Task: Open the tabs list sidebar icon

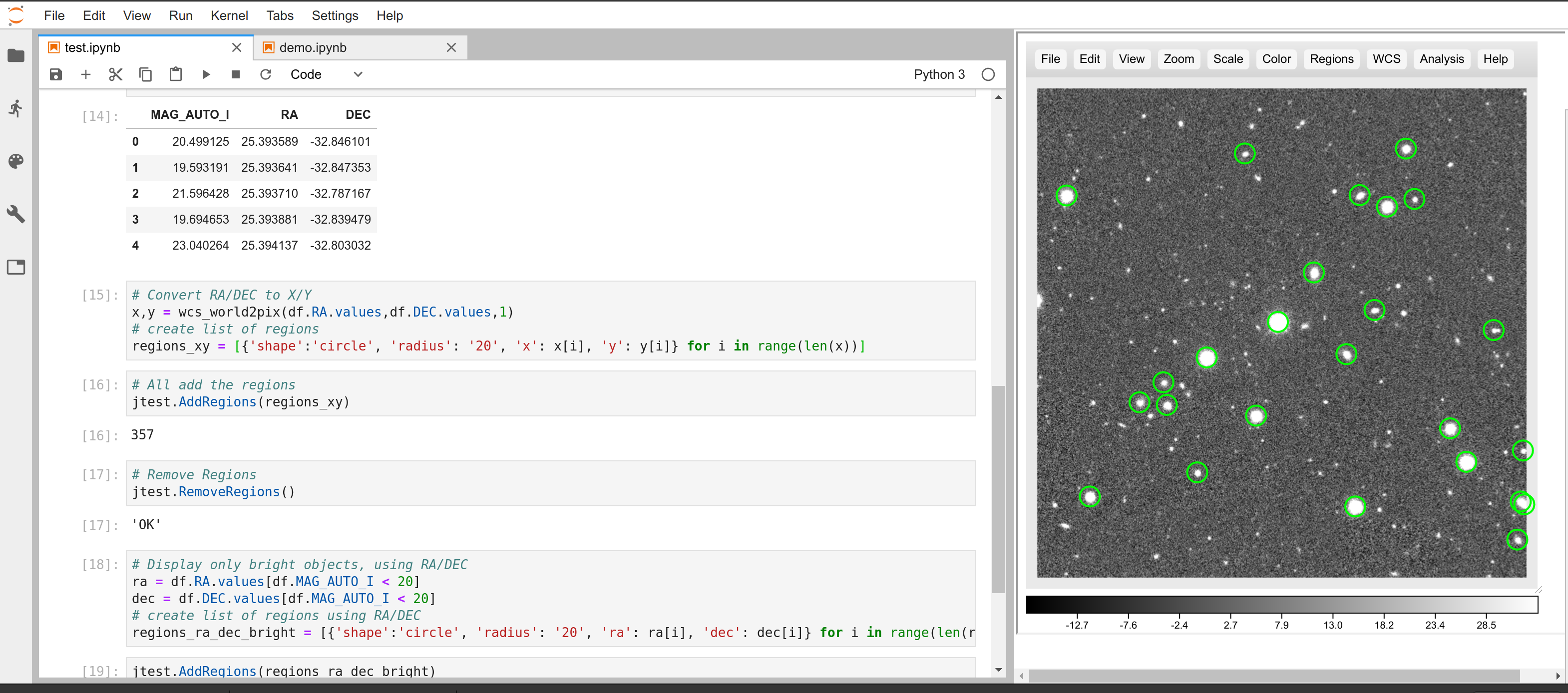Action: (x=16, y=267)
